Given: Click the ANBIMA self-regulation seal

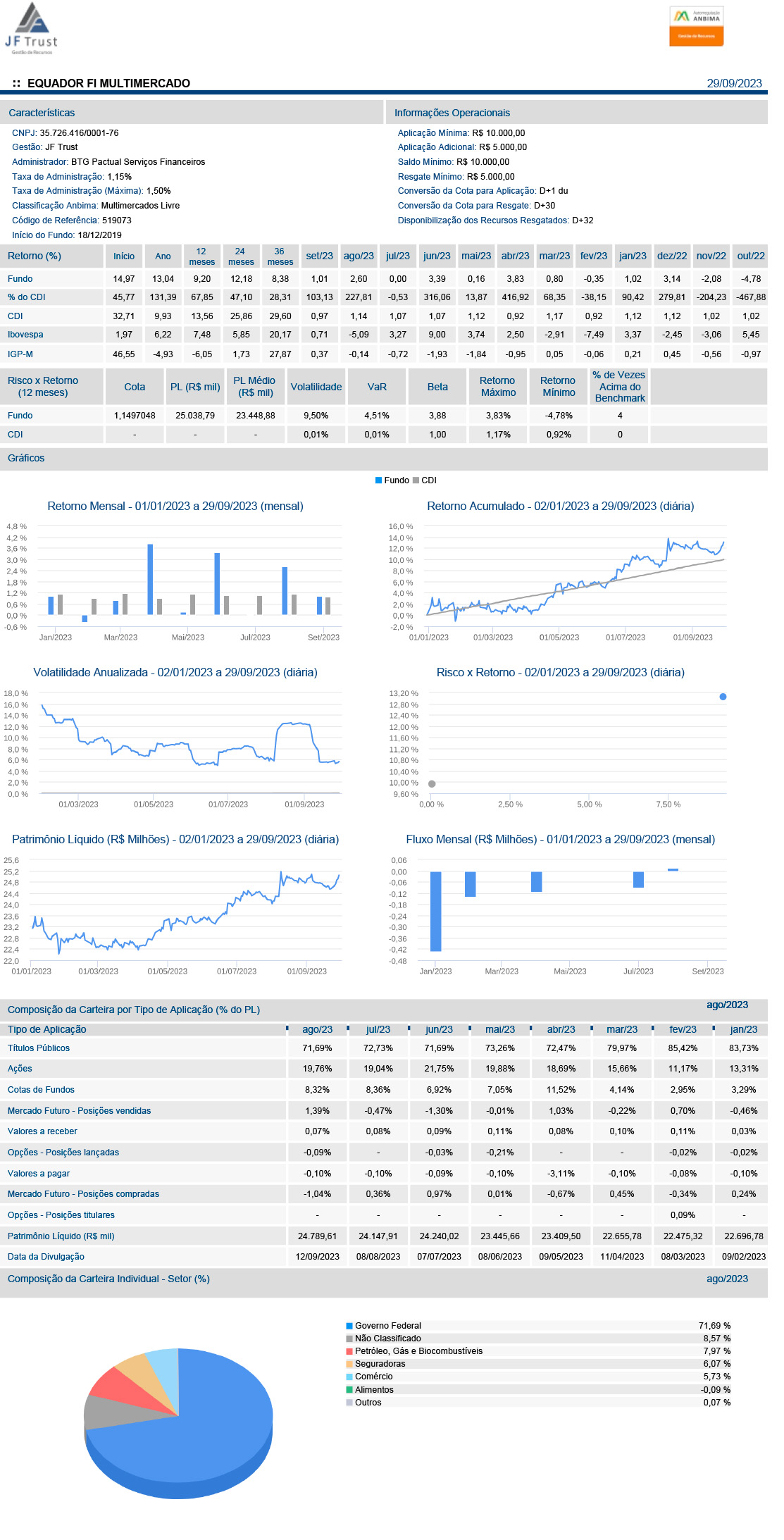Looking at the screenshot, I should (695, 26).
